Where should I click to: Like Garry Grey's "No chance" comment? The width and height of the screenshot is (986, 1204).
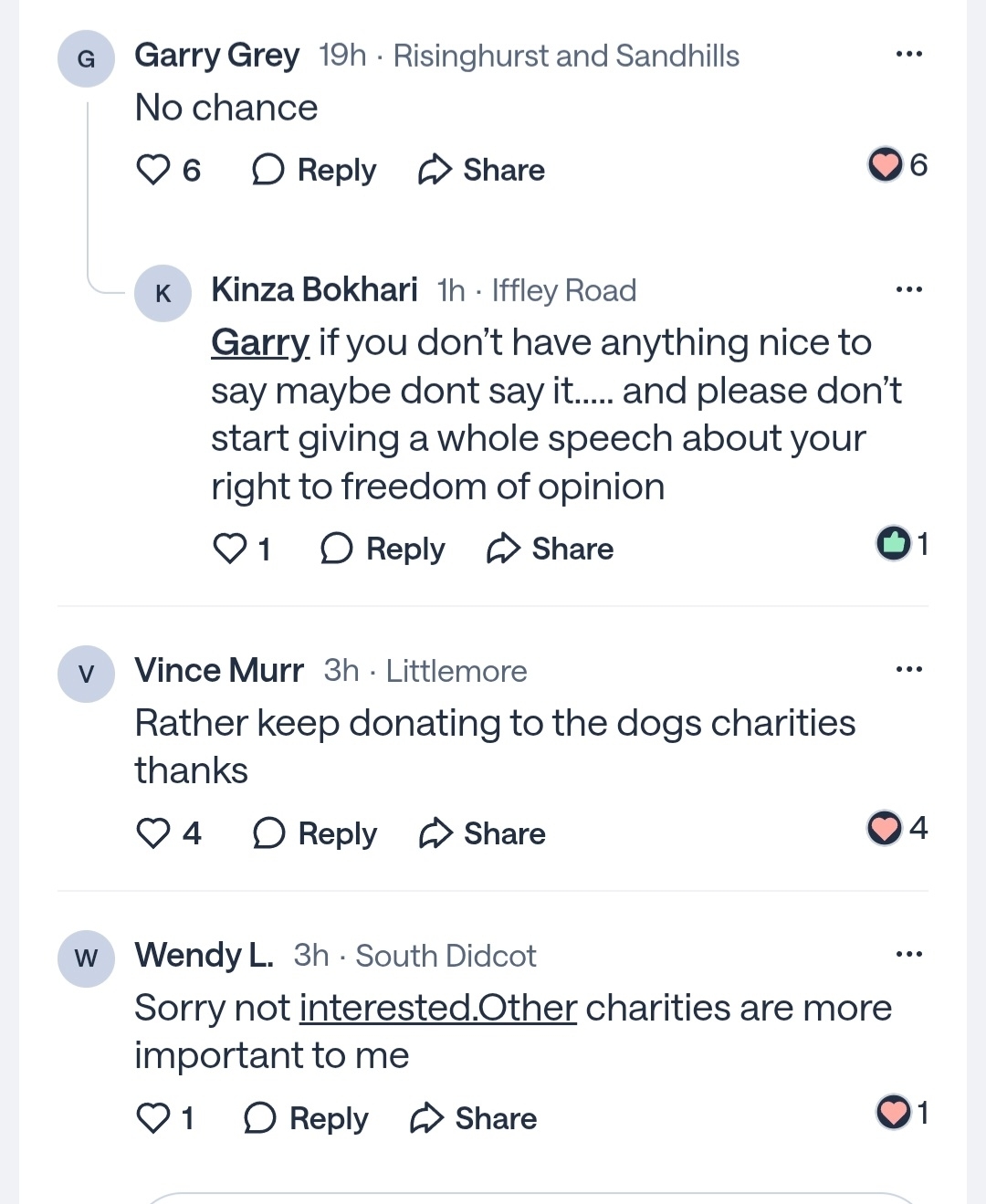(153, 170)
